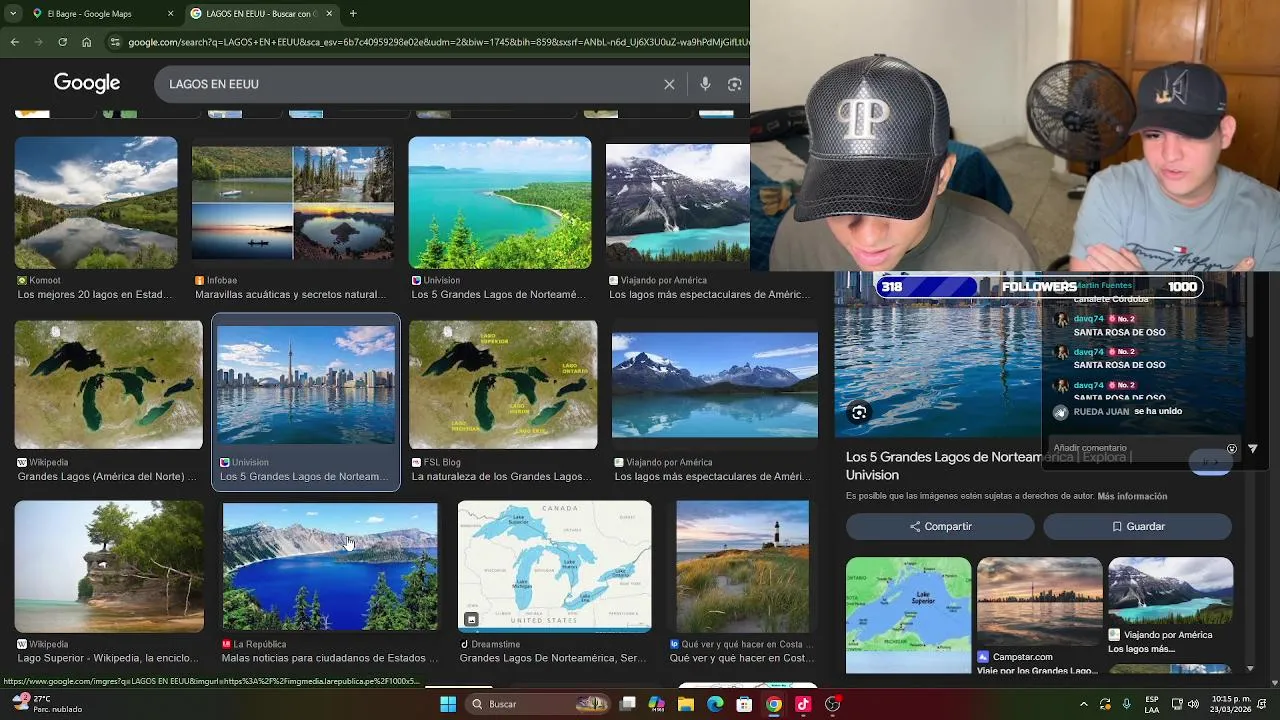
Task: Open the Campstar.com sunset skyline related image
Action: [x=1040, y=601]
